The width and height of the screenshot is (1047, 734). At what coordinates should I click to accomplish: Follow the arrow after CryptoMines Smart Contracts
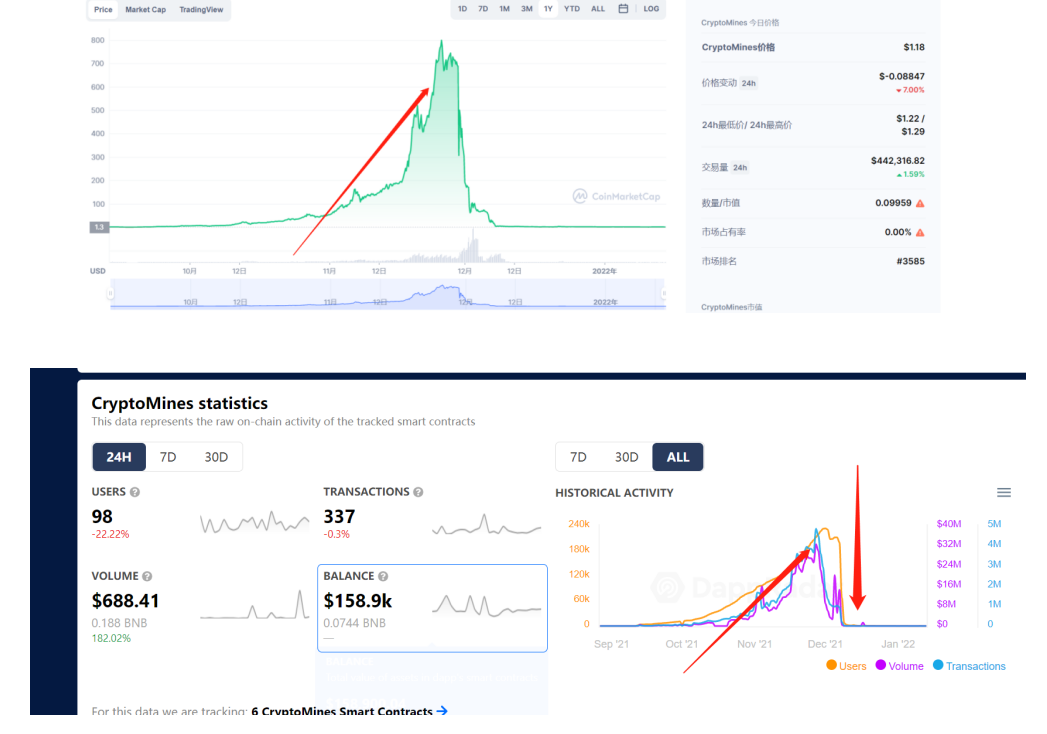point(442,711)
